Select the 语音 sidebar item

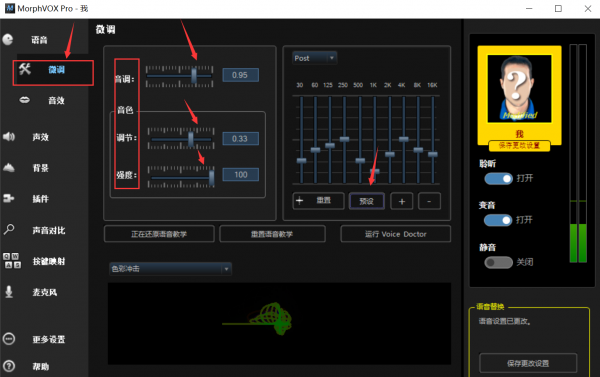(39, 40)
